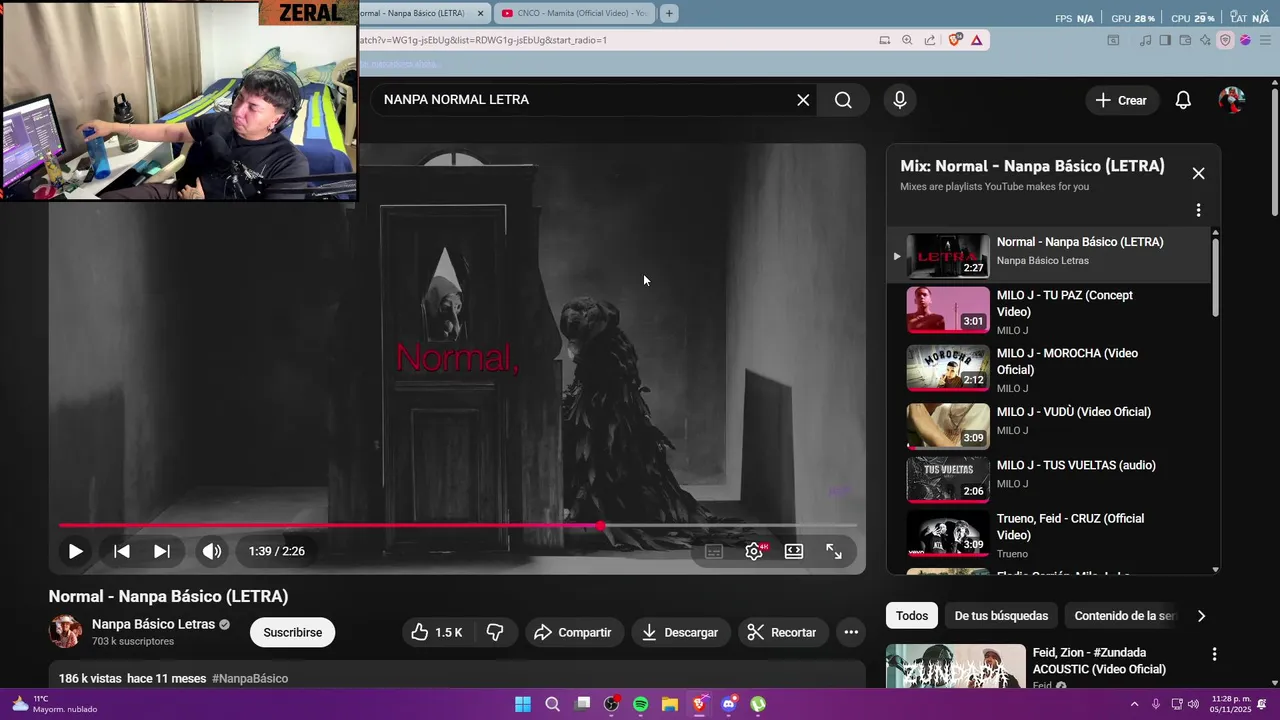Switch to CNCO - Mamita browser tab
This screenshot has height=720, width=1280.
[x=575, y=13]
